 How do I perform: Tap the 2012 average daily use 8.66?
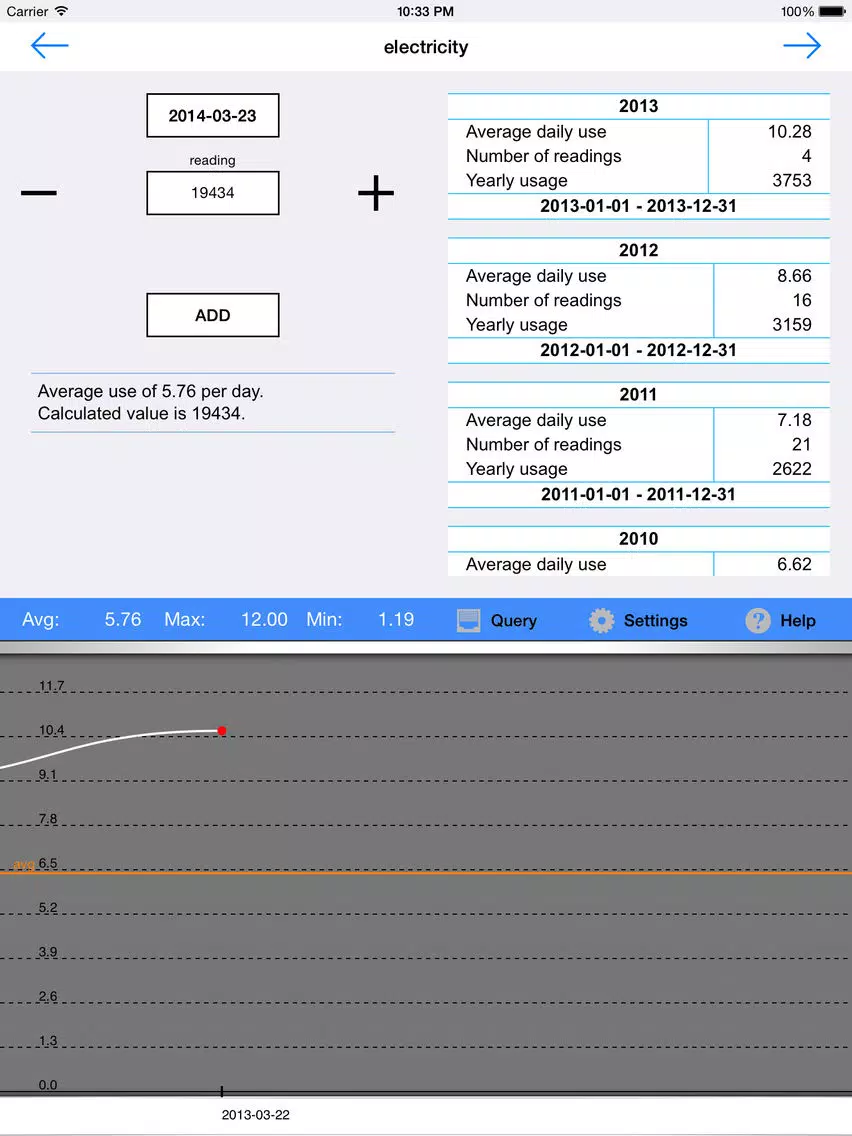[x=794, y=275]
